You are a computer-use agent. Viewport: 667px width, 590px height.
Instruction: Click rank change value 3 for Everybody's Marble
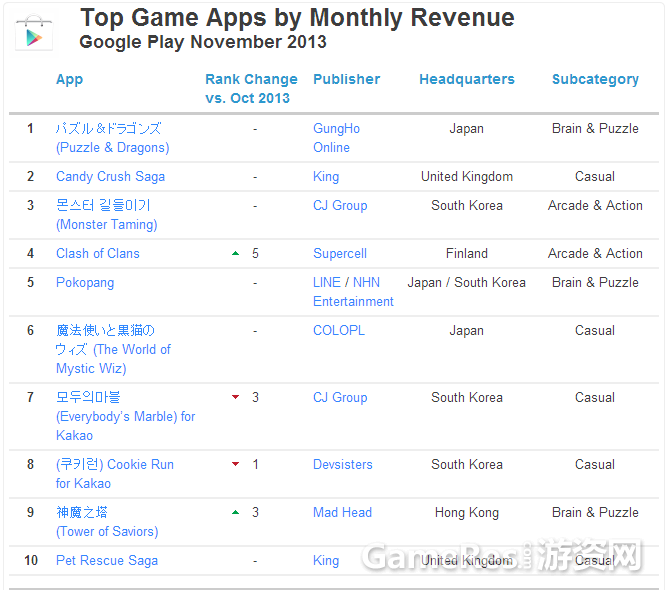[x=255, y=397]
